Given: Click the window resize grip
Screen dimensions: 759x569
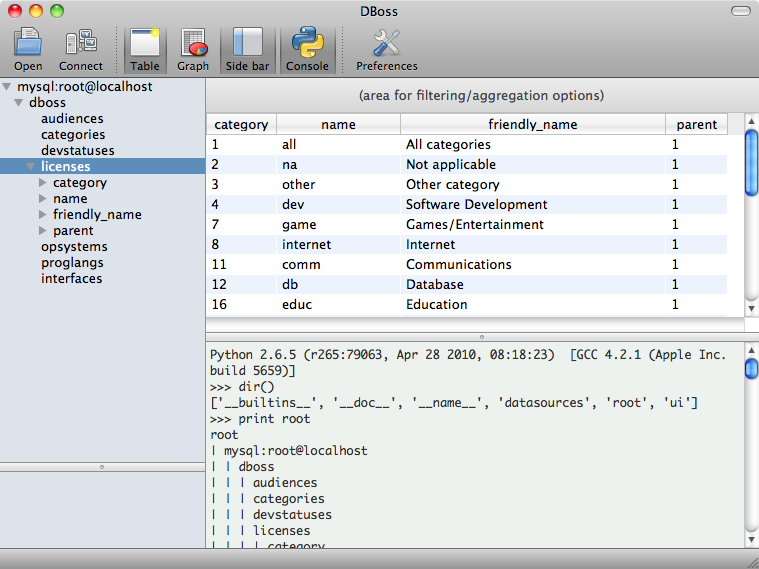Looking at the screenshot, I should 753,562.
